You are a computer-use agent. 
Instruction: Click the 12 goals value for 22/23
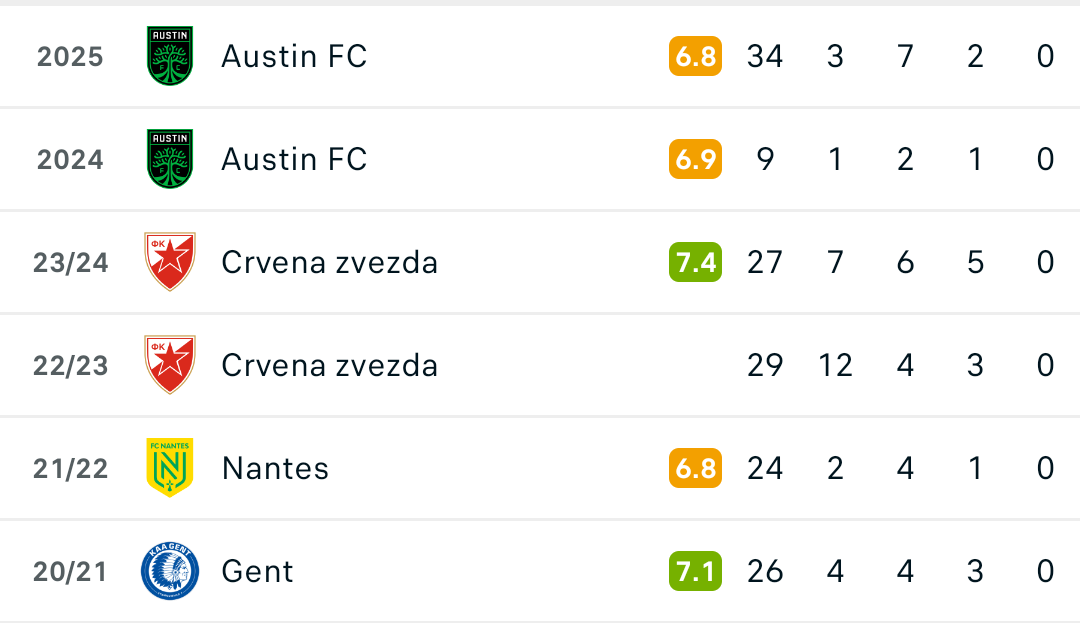coord(835,365)
